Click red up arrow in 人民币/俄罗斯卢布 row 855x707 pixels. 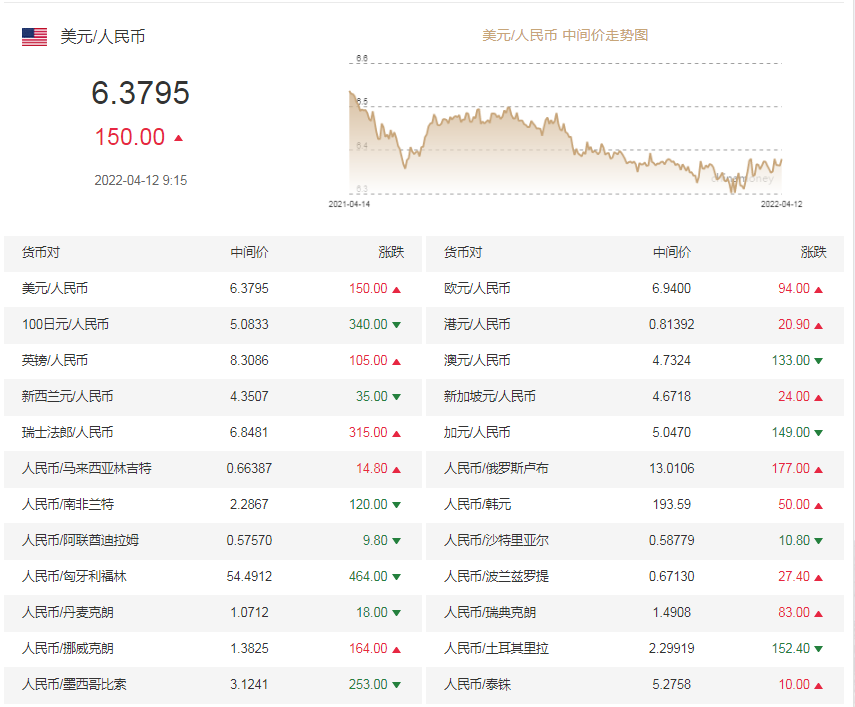(819, 469)
